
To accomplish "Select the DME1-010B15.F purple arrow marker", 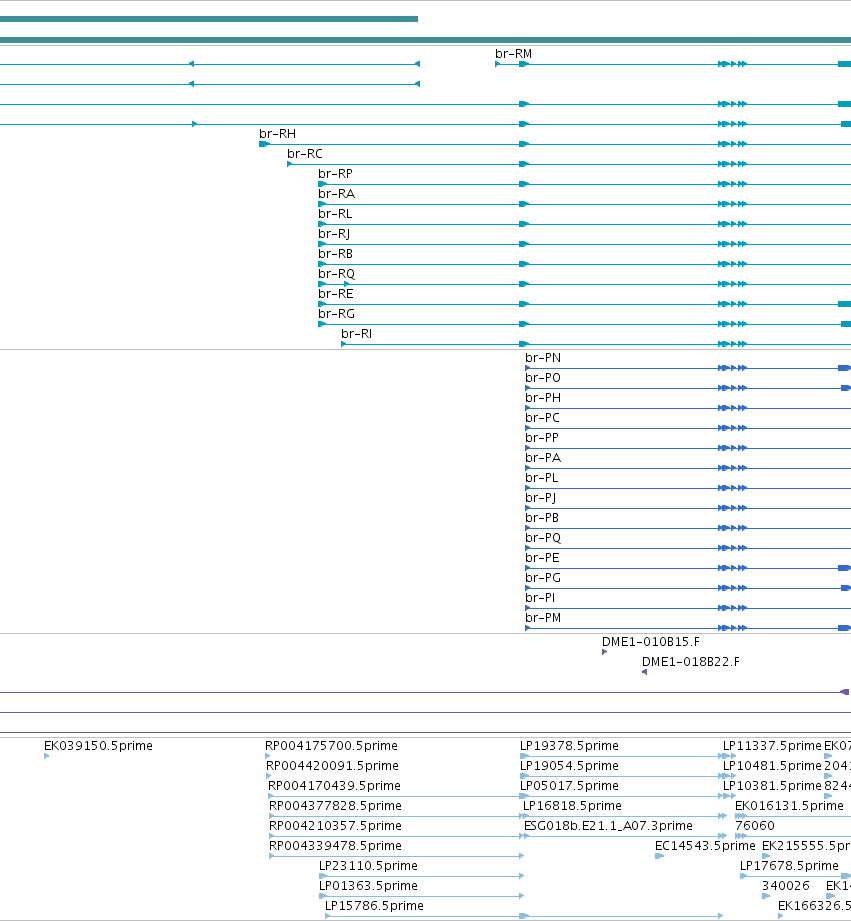I will pos(604,652).
